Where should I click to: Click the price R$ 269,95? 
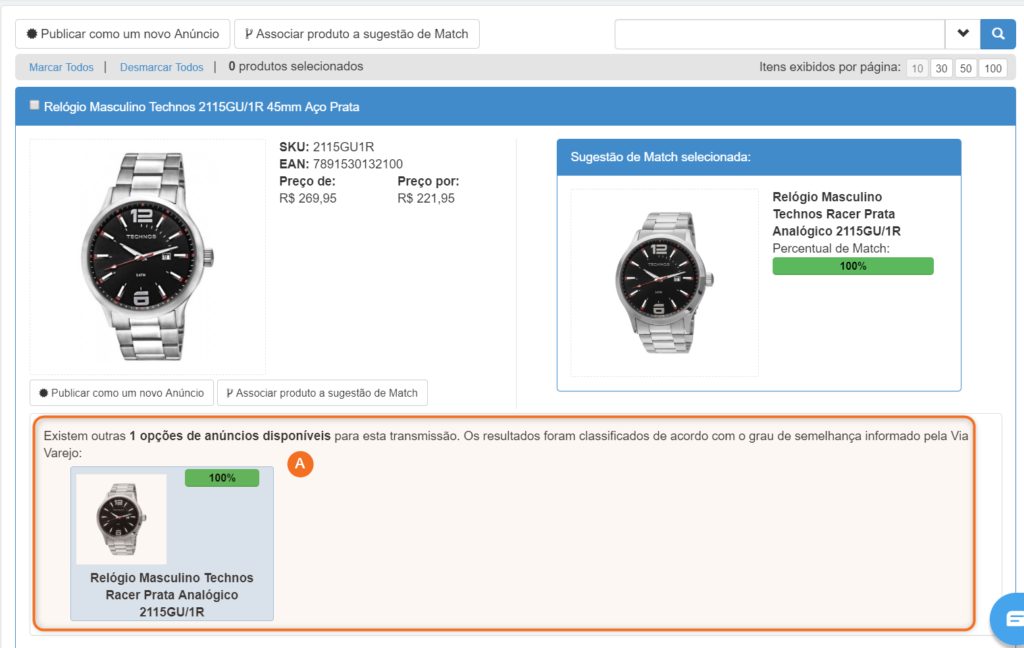tap(308, 198)
